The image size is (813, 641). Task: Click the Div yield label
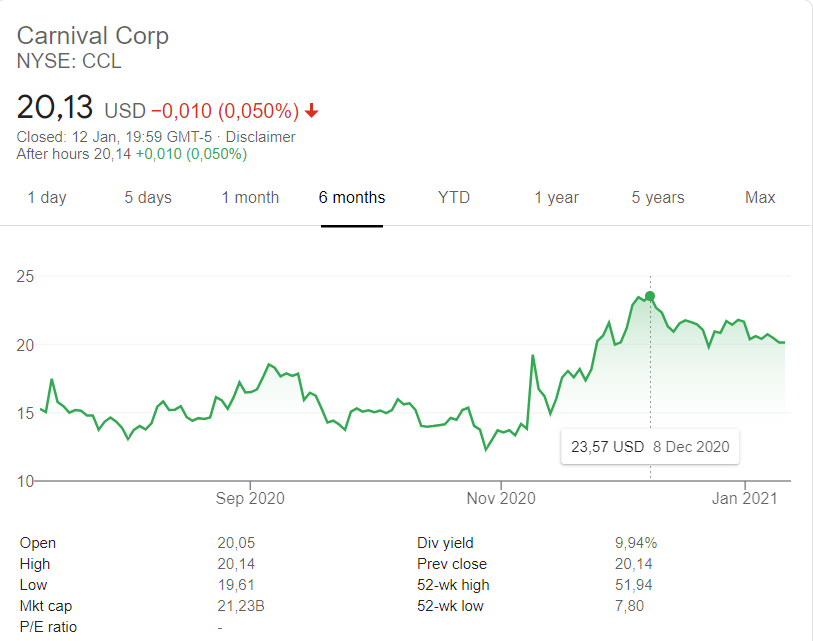(x=445, y=543)
